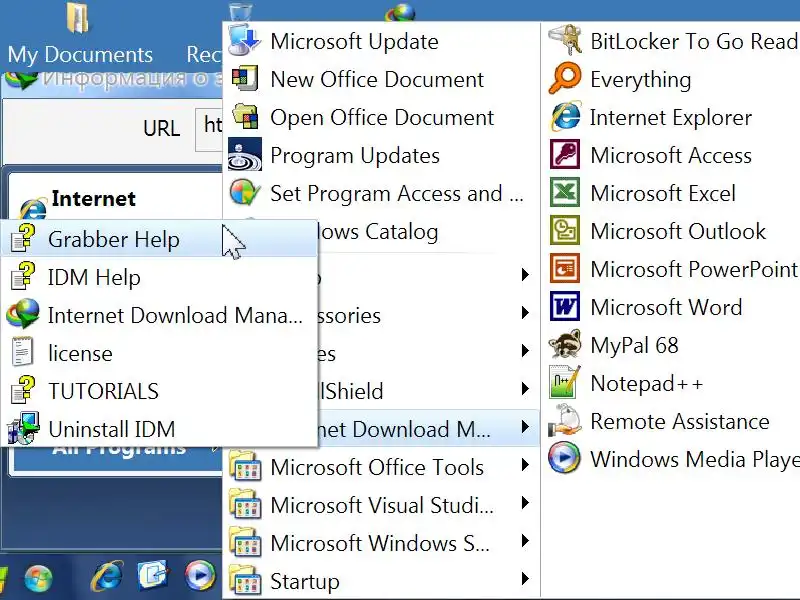Click the 'IDM Help' text label
This screenshot has height=600, width=800.
tap(94, 278)
